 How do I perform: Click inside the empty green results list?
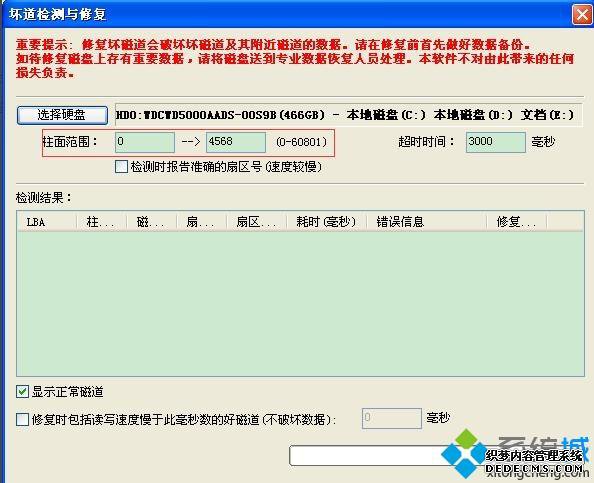[300, 303]
